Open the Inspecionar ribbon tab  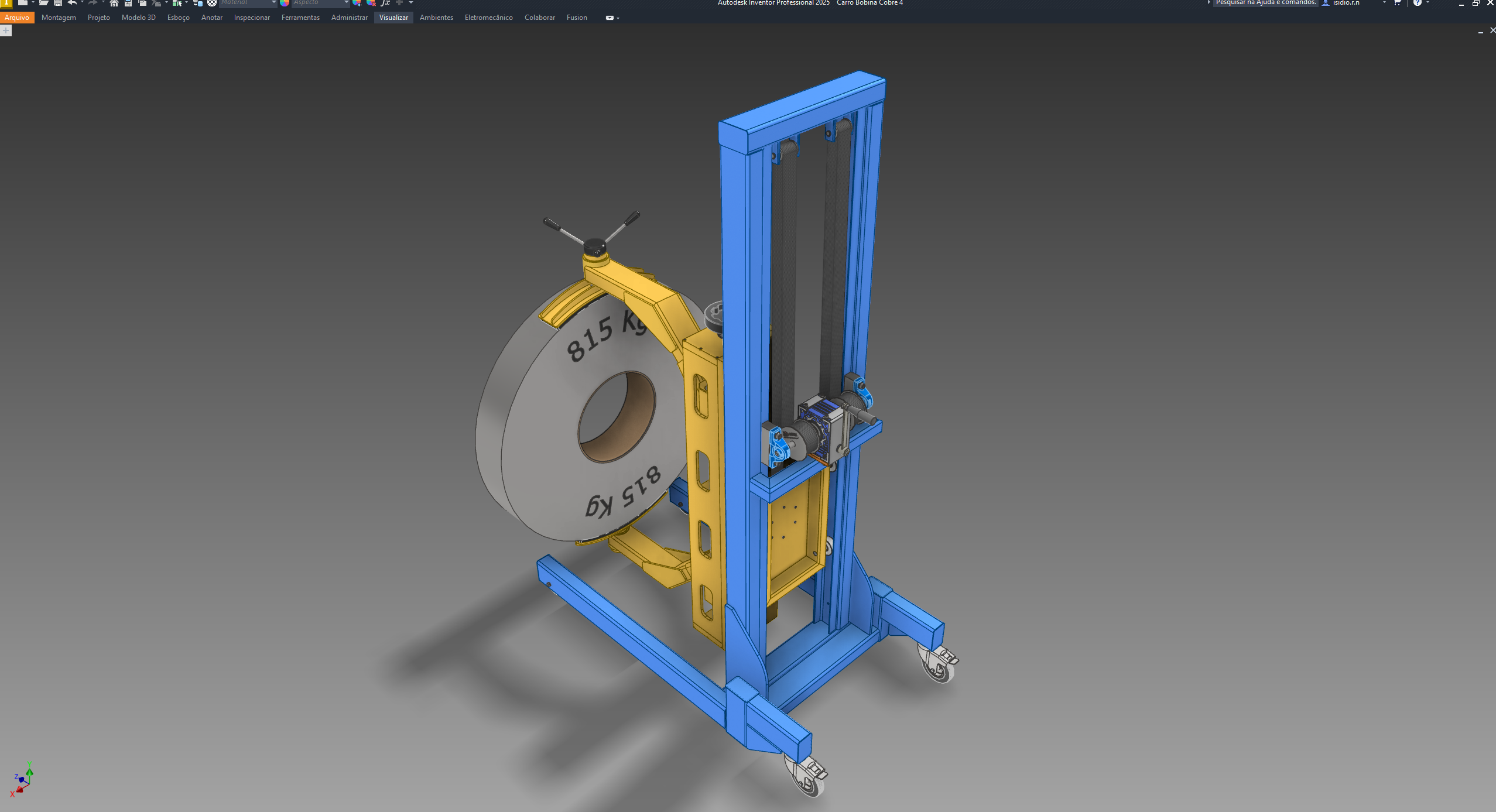pyautogui.click(x=252, y=18)
